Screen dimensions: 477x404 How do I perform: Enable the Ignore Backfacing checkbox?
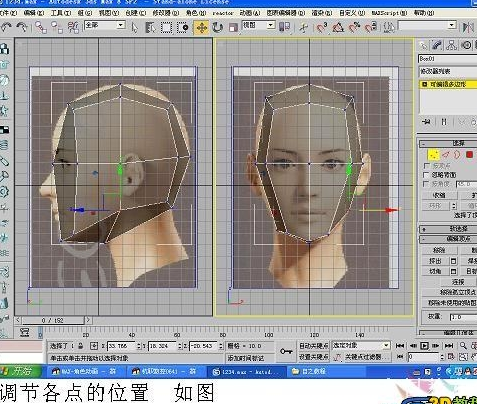click(x=426, y=175)
